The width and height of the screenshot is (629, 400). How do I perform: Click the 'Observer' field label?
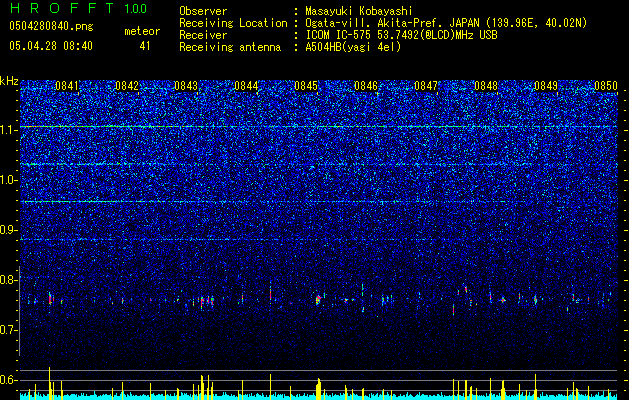coord(203,11)
